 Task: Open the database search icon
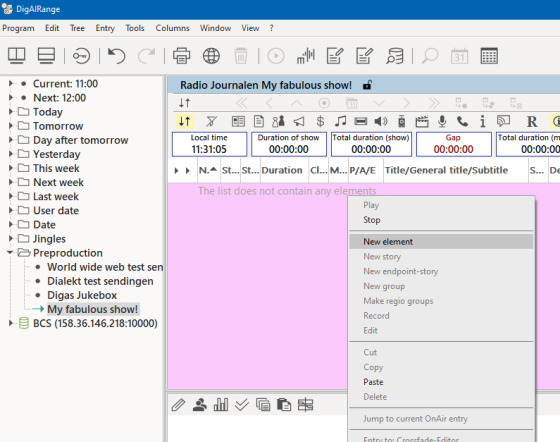tap(394, 56)
